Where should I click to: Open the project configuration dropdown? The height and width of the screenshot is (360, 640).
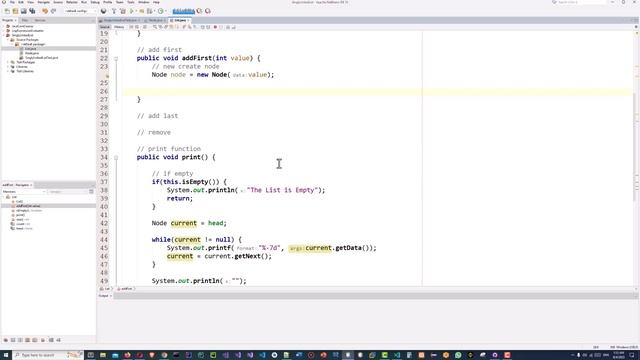click(x=80, y=11)
